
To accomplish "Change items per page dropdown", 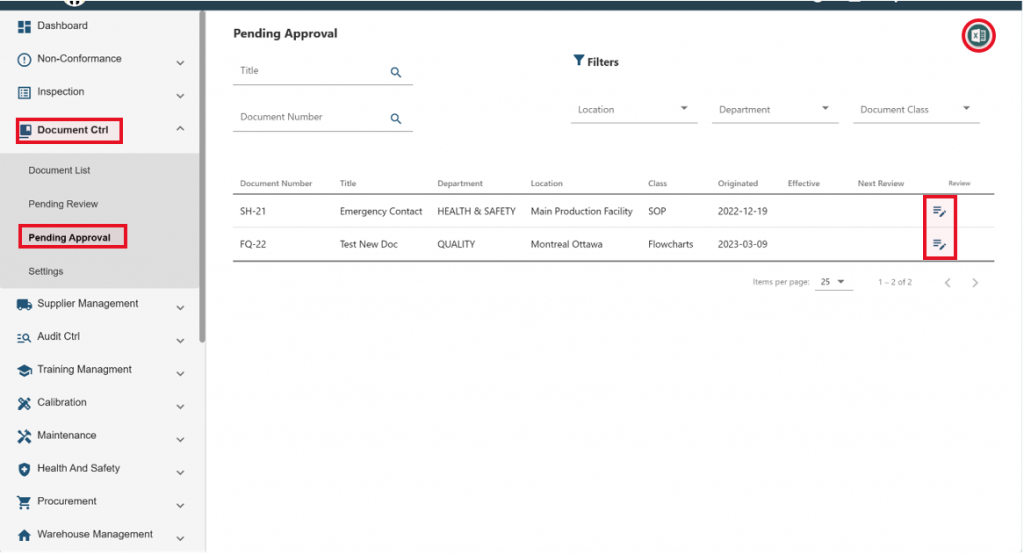I will (832, 283).
